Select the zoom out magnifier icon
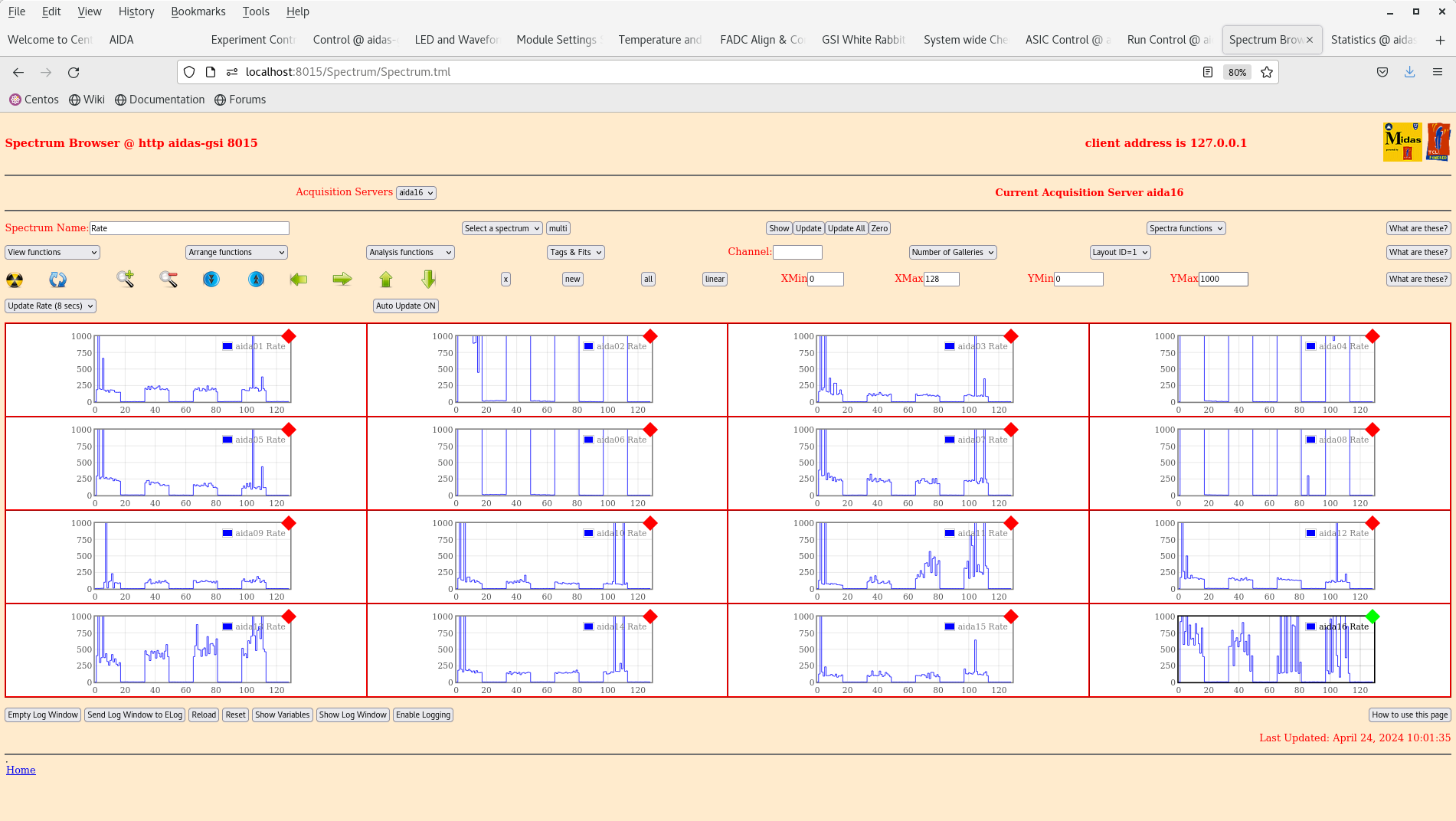The width and height of the screenshot is (1456, 821). point(168,279)
